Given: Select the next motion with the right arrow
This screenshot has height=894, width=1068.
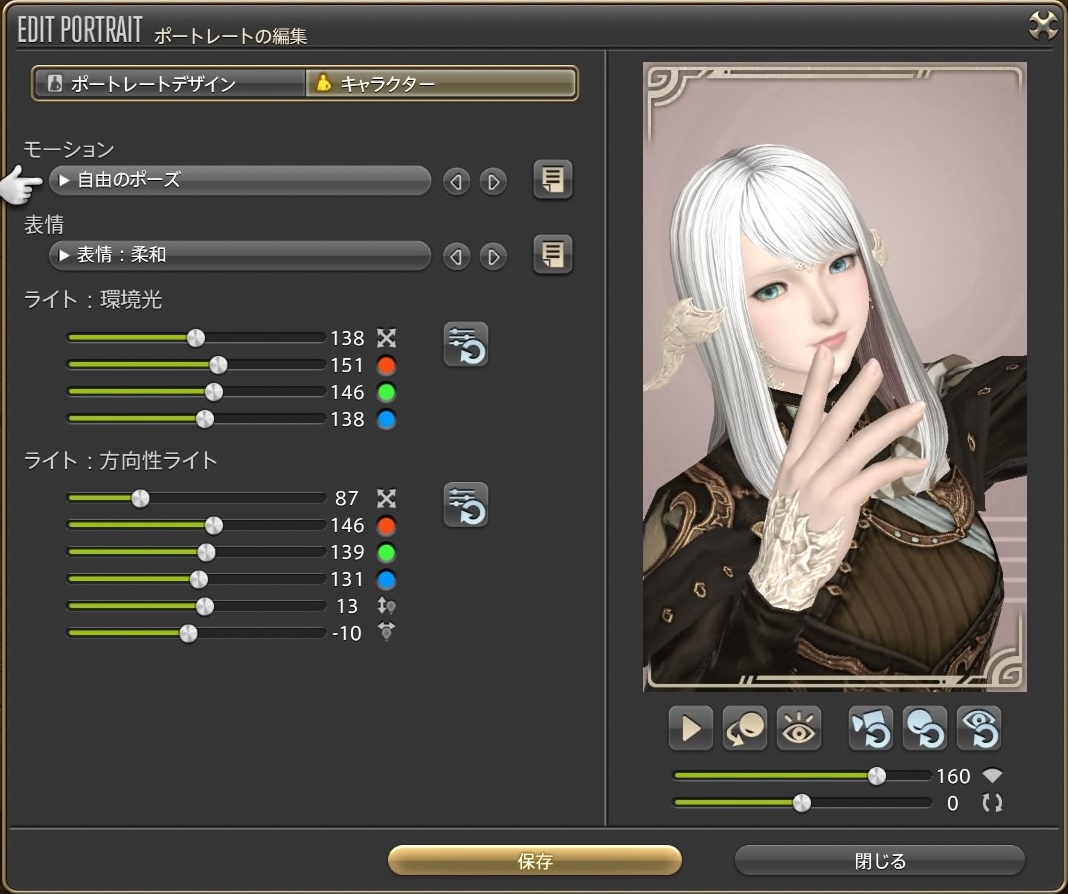Looking at the screenshot, I should pos(493,182).
